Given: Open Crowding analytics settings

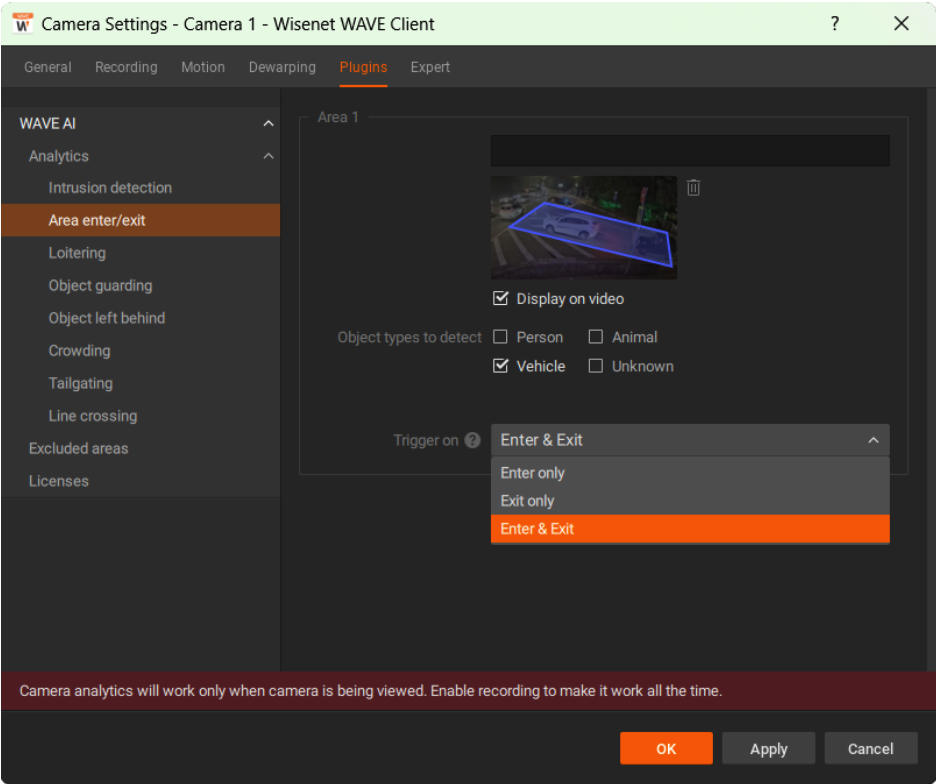Looking at the screenshot, I should pyautogui.click(x=140, y=350).
